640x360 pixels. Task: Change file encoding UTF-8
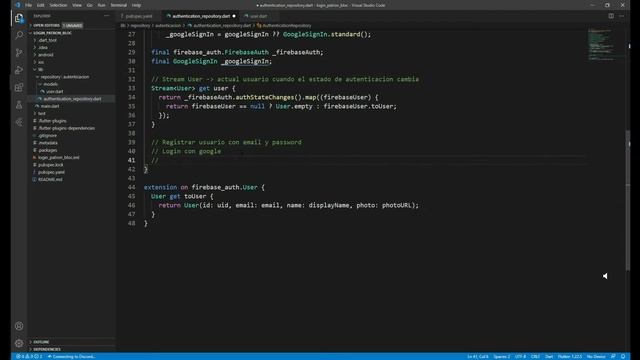coord(520,356)
